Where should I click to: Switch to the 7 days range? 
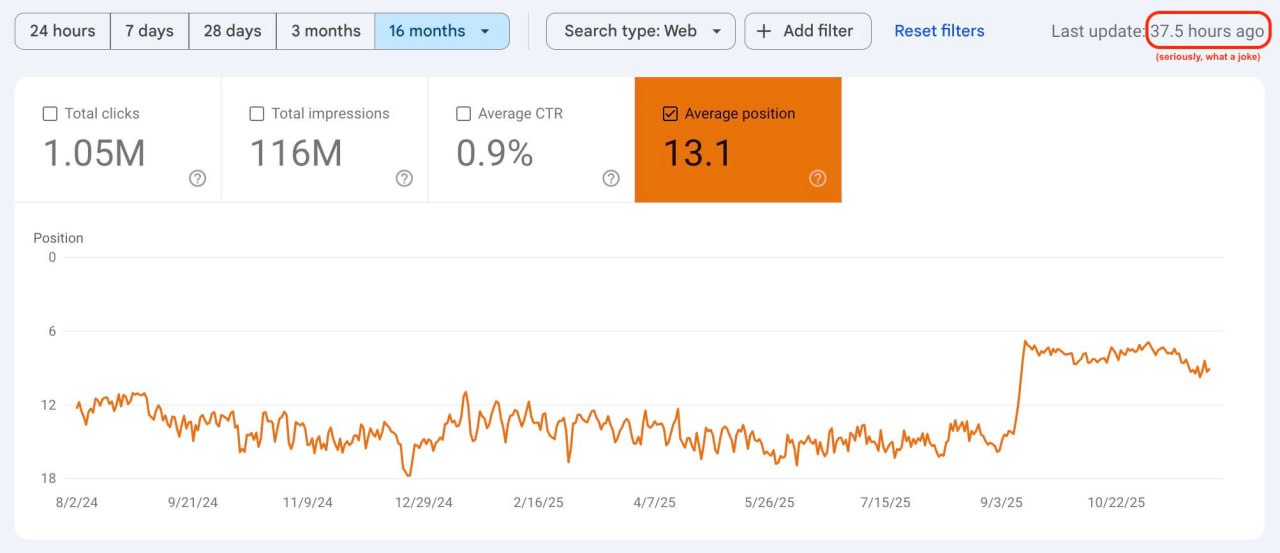point(149,31)
